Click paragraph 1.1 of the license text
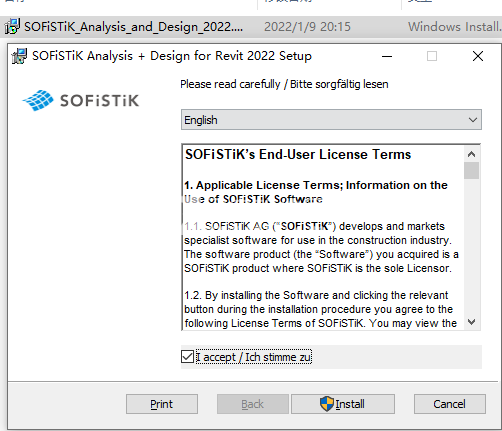The width and height of the screenshot is (502, 431). coord(321,247)
